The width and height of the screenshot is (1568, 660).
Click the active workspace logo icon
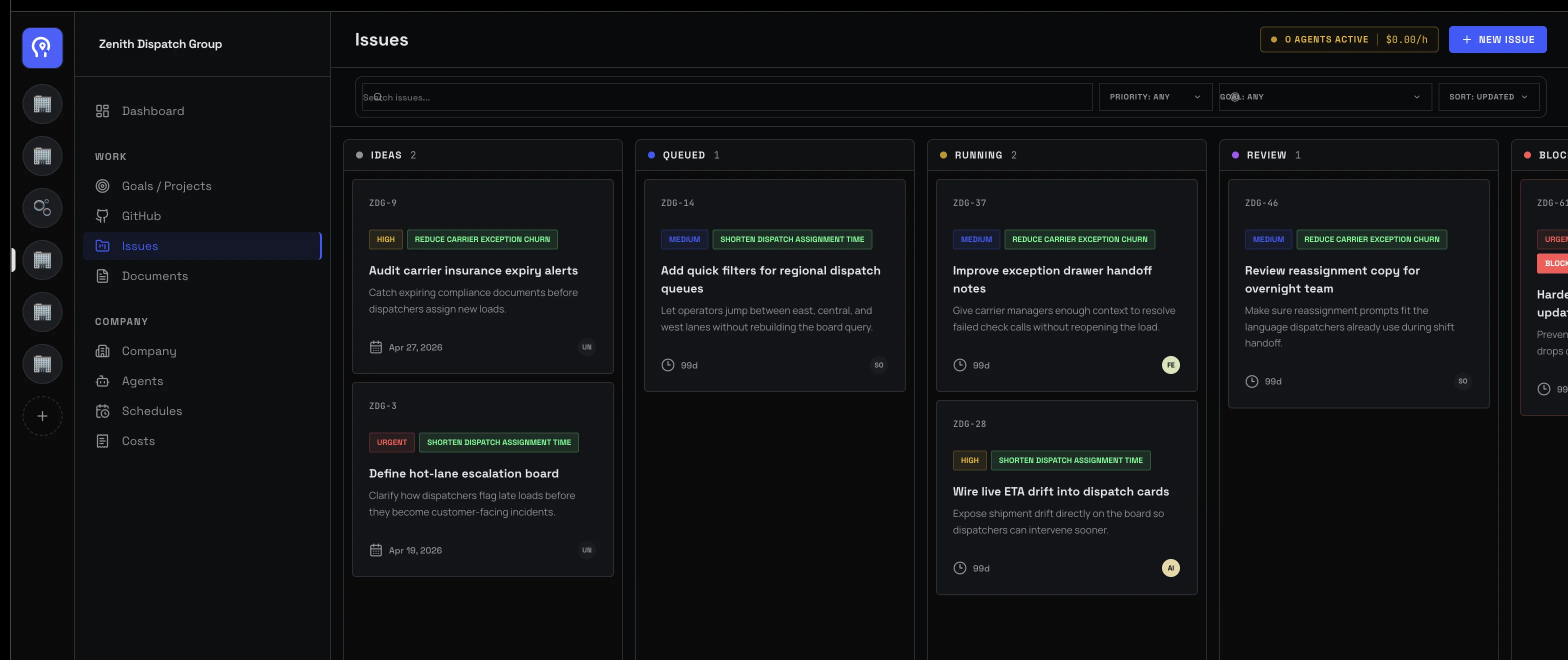(x=42, y=47)
